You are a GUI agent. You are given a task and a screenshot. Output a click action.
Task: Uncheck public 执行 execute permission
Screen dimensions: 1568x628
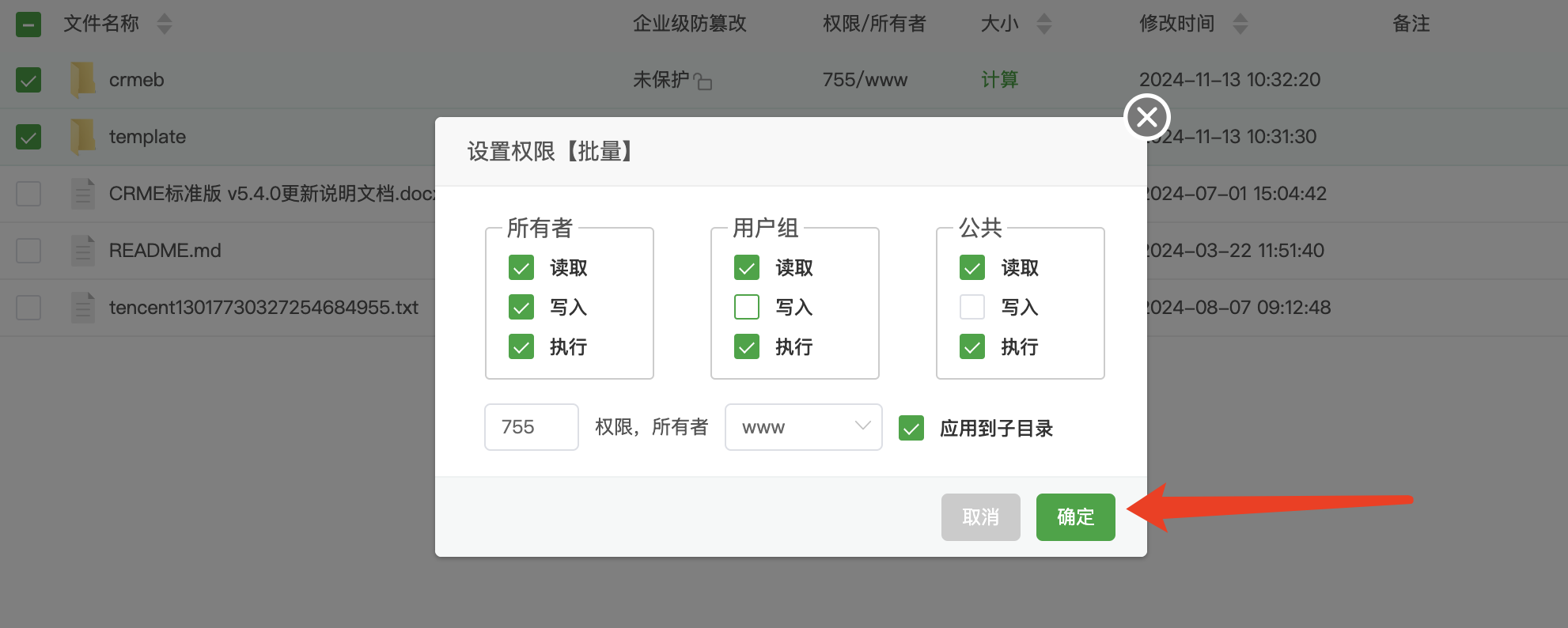[972, 346]
